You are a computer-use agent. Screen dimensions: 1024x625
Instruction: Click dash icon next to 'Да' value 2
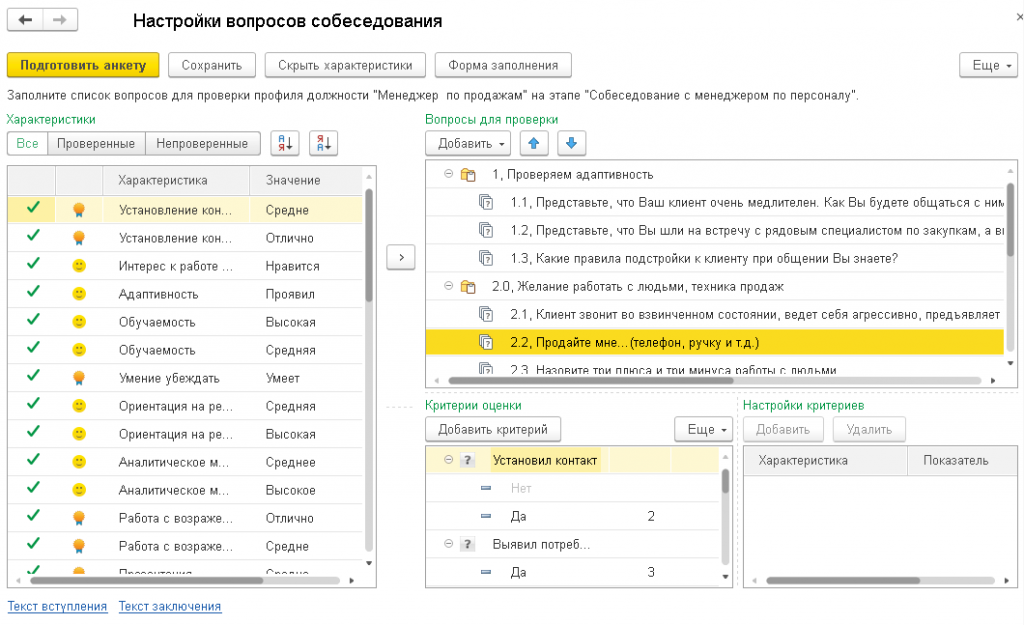[486, 516]
